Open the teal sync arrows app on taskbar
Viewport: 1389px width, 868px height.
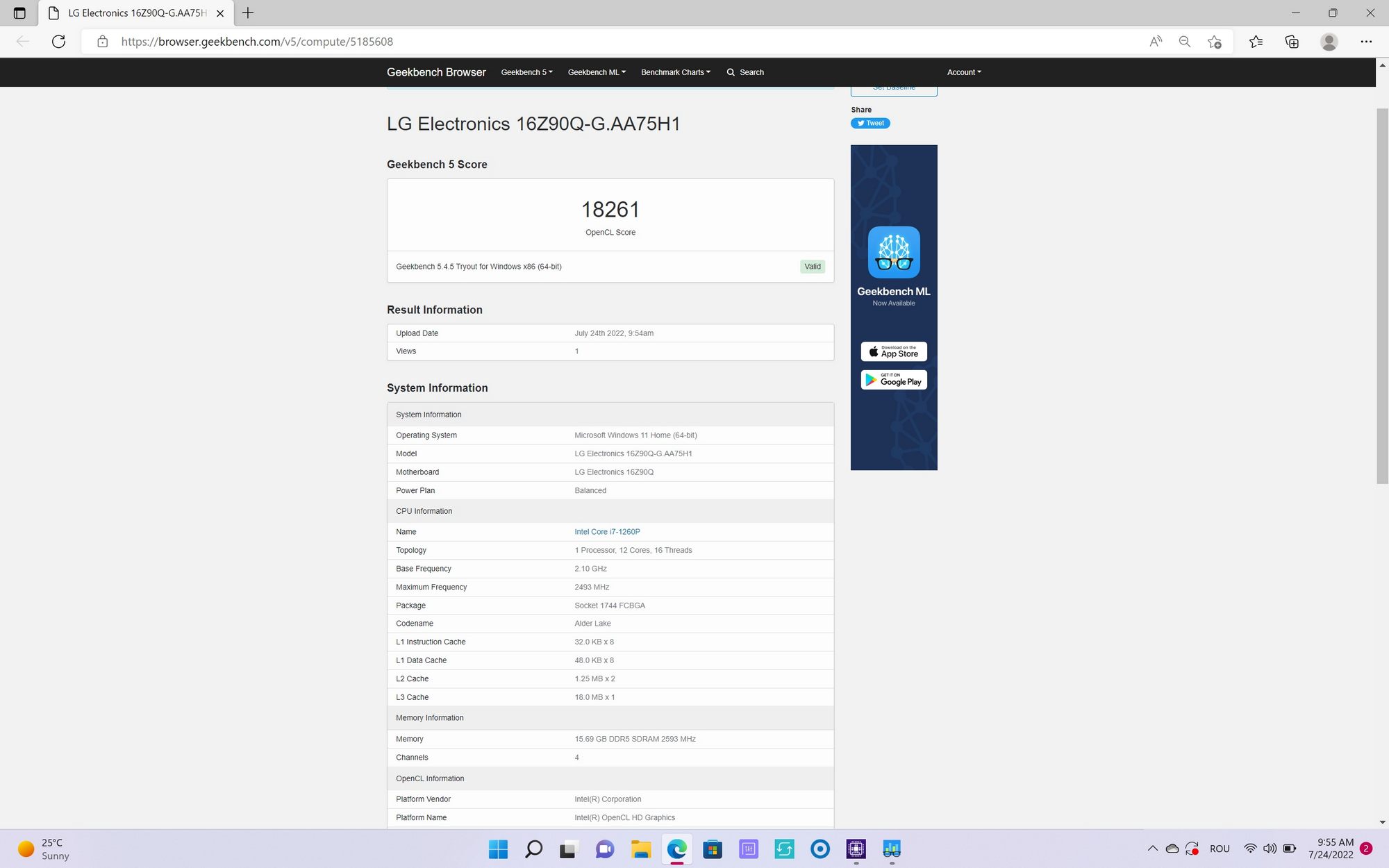(784, 849)
